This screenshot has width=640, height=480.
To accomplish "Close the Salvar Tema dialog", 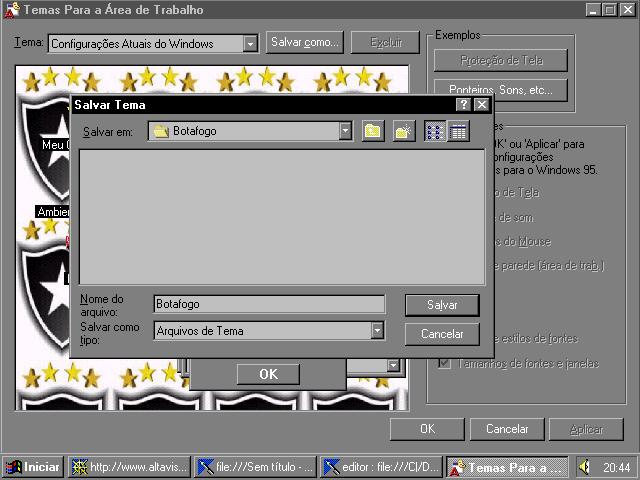I will click(482, 104).
